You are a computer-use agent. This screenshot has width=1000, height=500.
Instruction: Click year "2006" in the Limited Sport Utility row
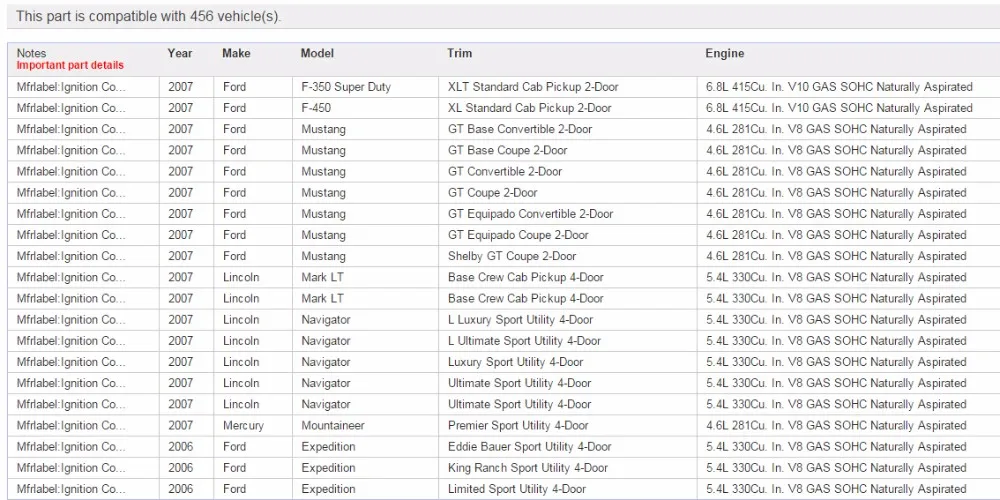[x=180, y=489]
